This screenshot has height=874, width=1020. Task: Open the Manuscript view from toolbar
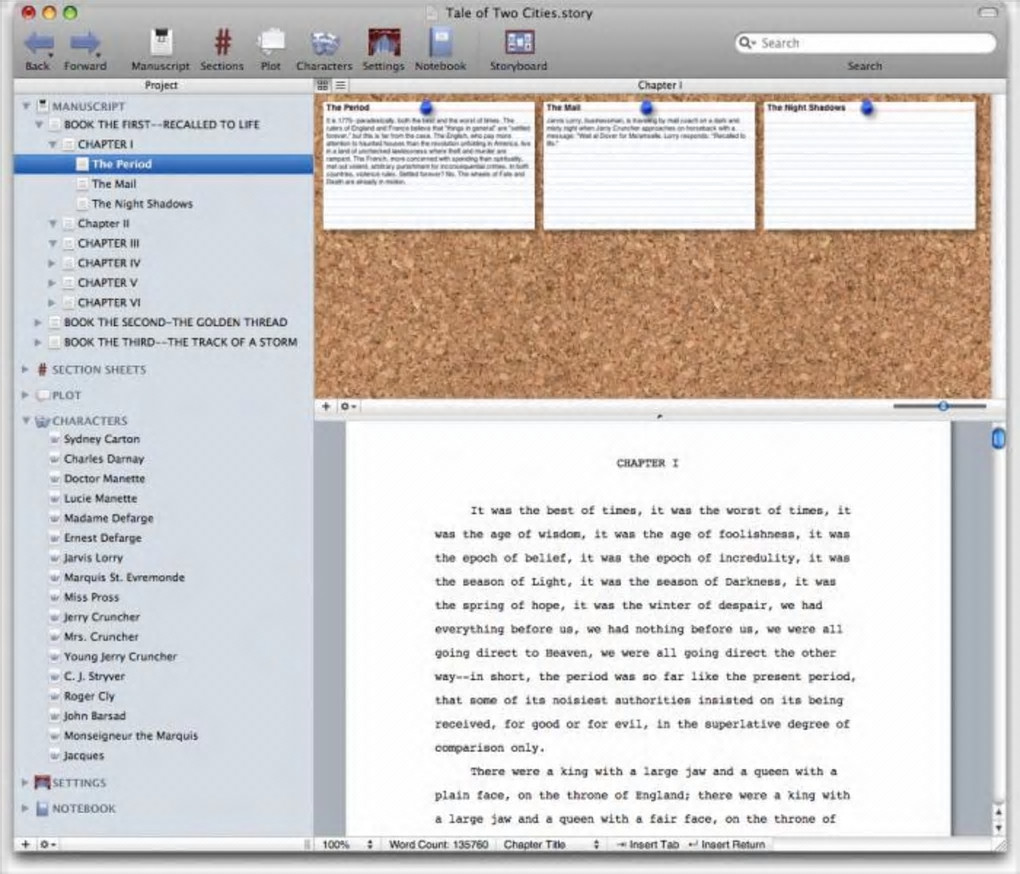point(160,44)
